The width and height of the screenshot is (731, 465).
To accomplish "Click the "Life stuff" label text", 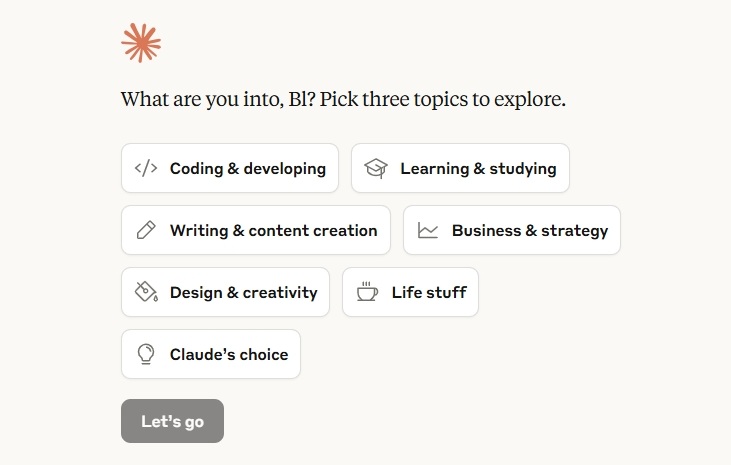I will pyautogui.click(x=429, y=292).
